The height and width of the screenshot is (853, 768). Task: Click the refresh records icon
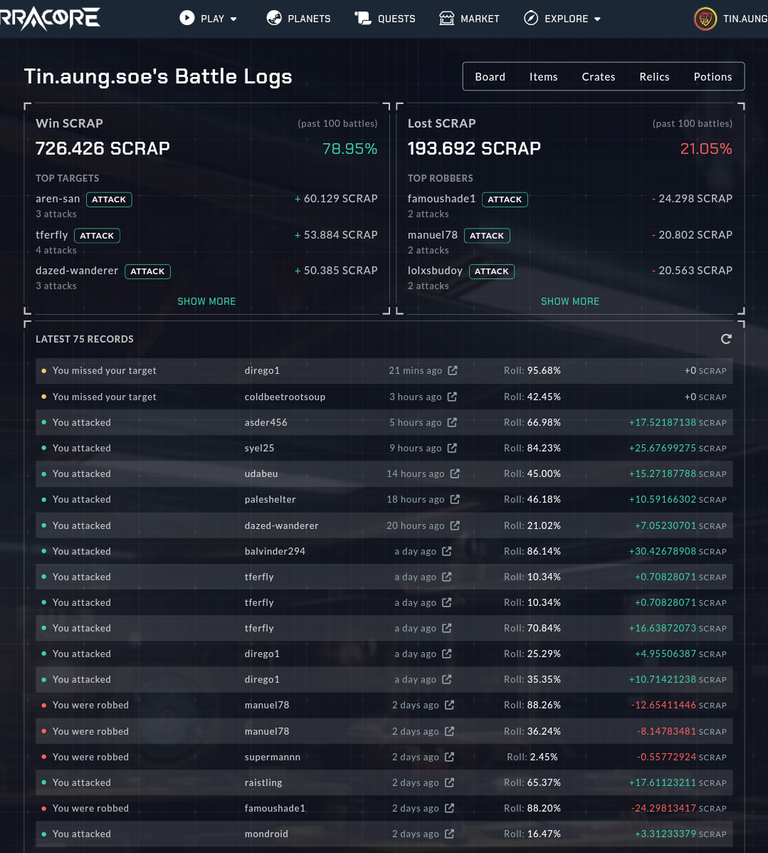click(x=726, y=339)
